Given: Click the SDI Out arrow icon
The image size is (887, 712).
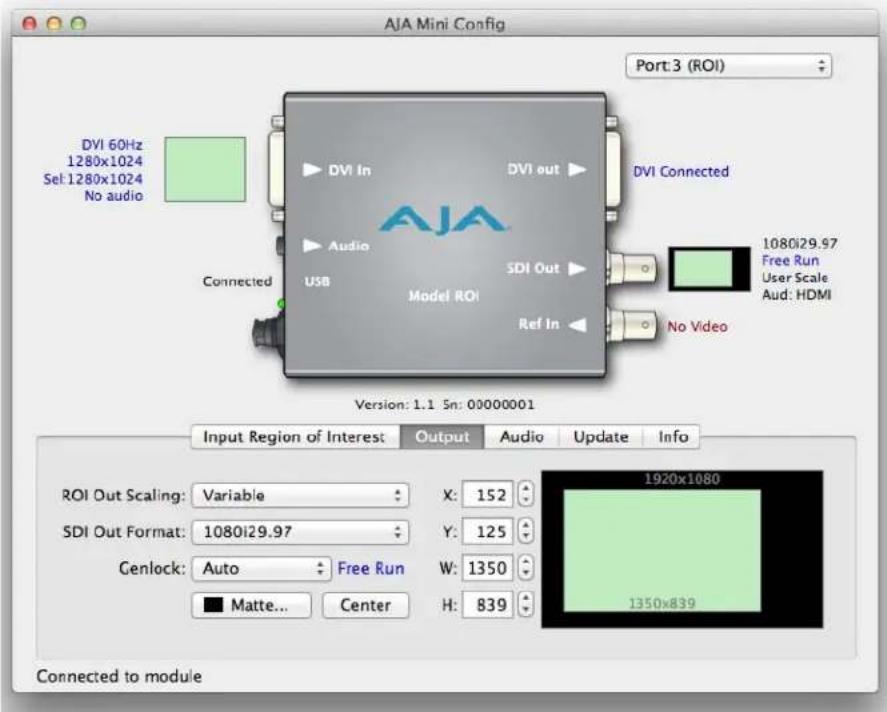Looking at the screenshot, I should (x=577, y=268).
